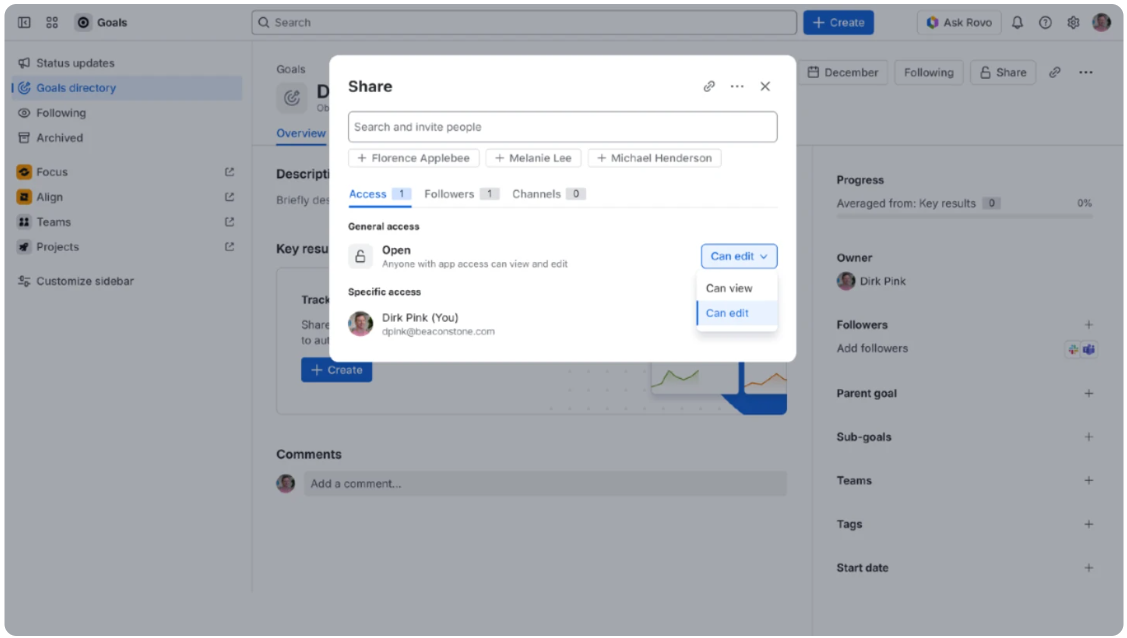Open the December date button
Image resolution: width=1127 pixels, height=638 pixels.
point(843,72)
